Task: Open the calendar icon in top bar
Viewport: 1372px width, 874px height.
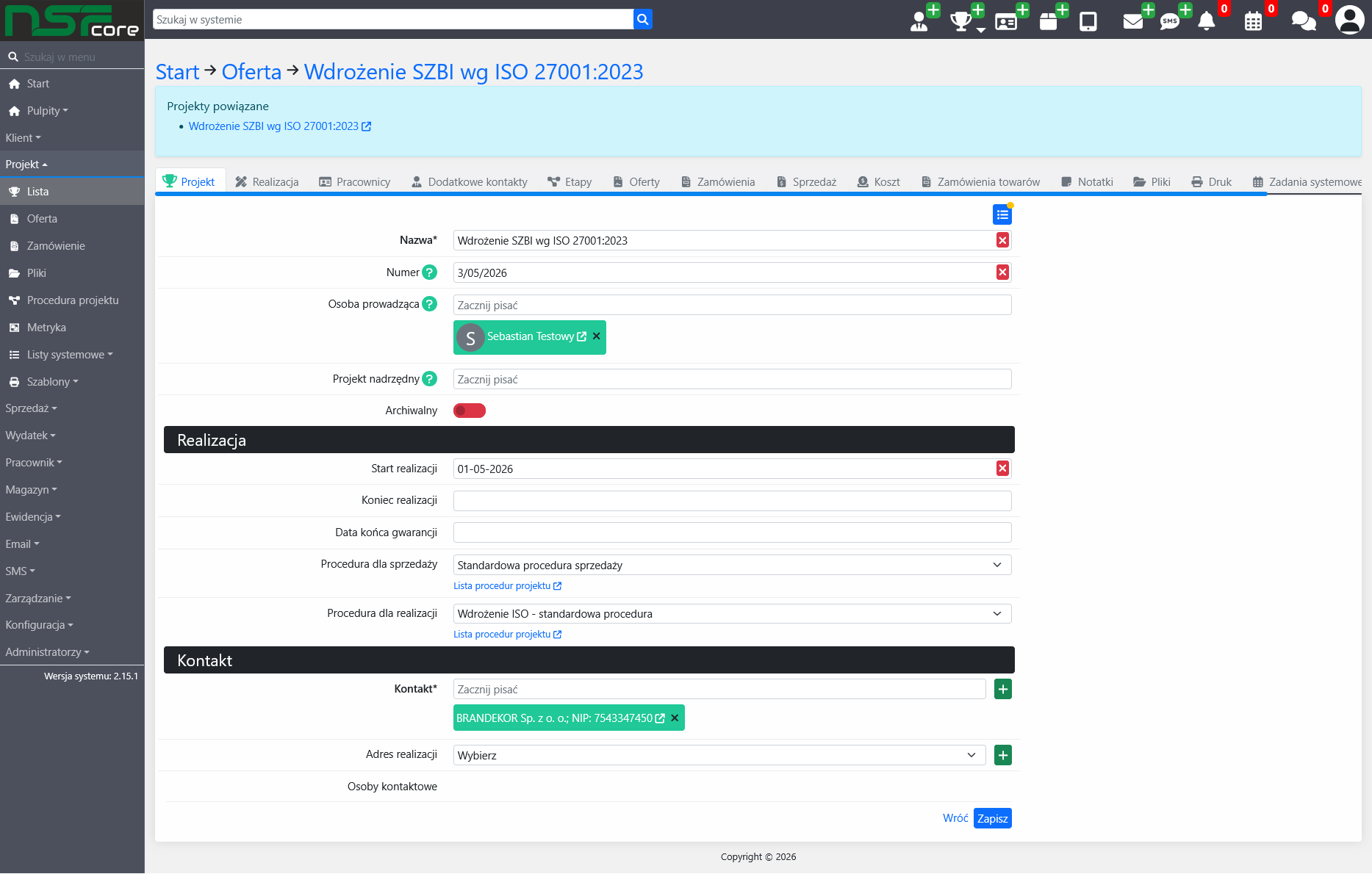Action: point(1254,21)
